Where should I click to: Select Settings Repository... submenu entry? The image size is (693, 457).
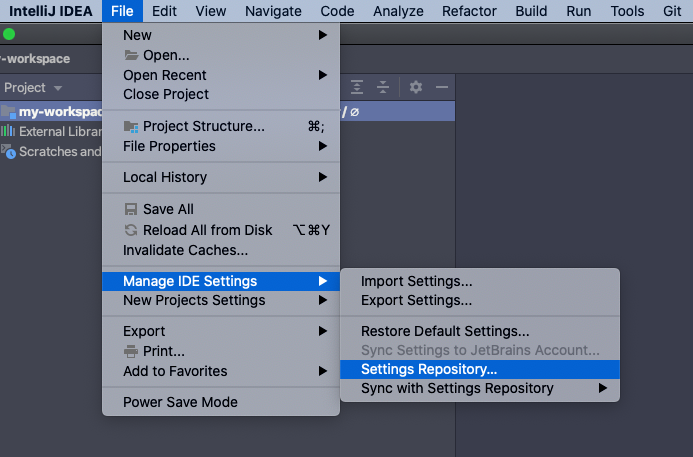(480, 369)
